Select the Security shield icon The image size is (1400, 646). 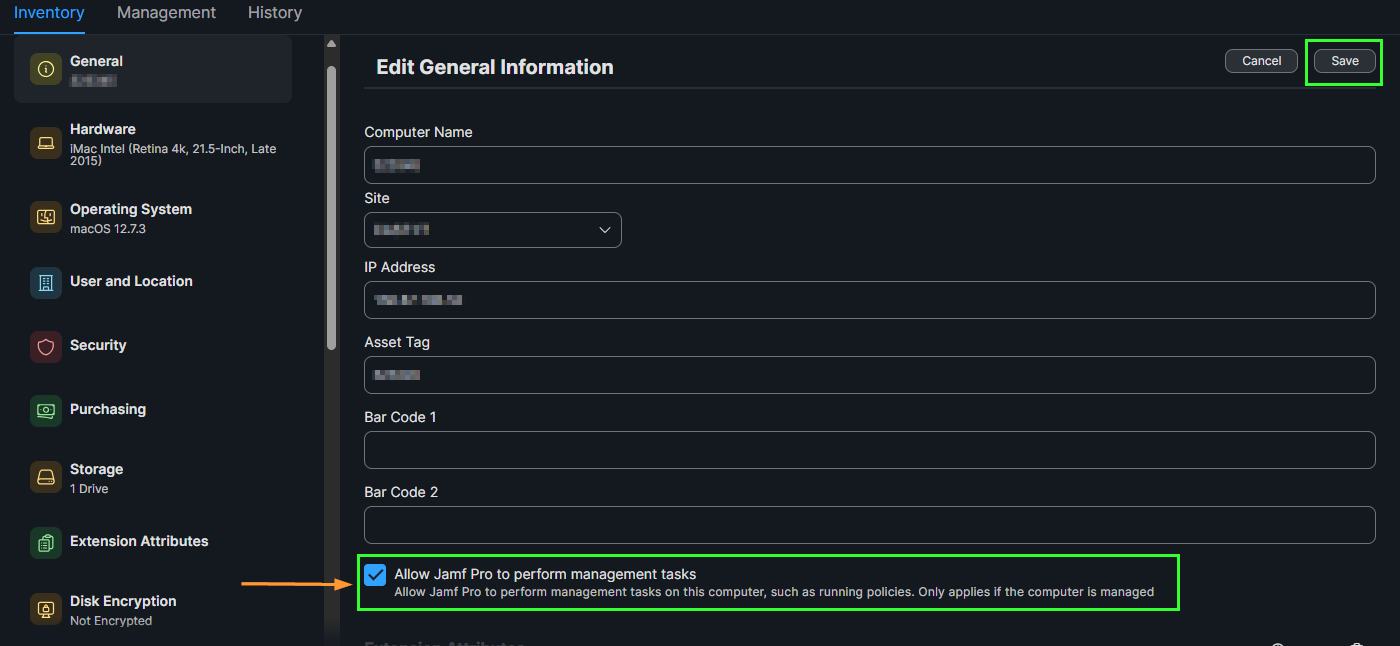(x=46, y=347)
